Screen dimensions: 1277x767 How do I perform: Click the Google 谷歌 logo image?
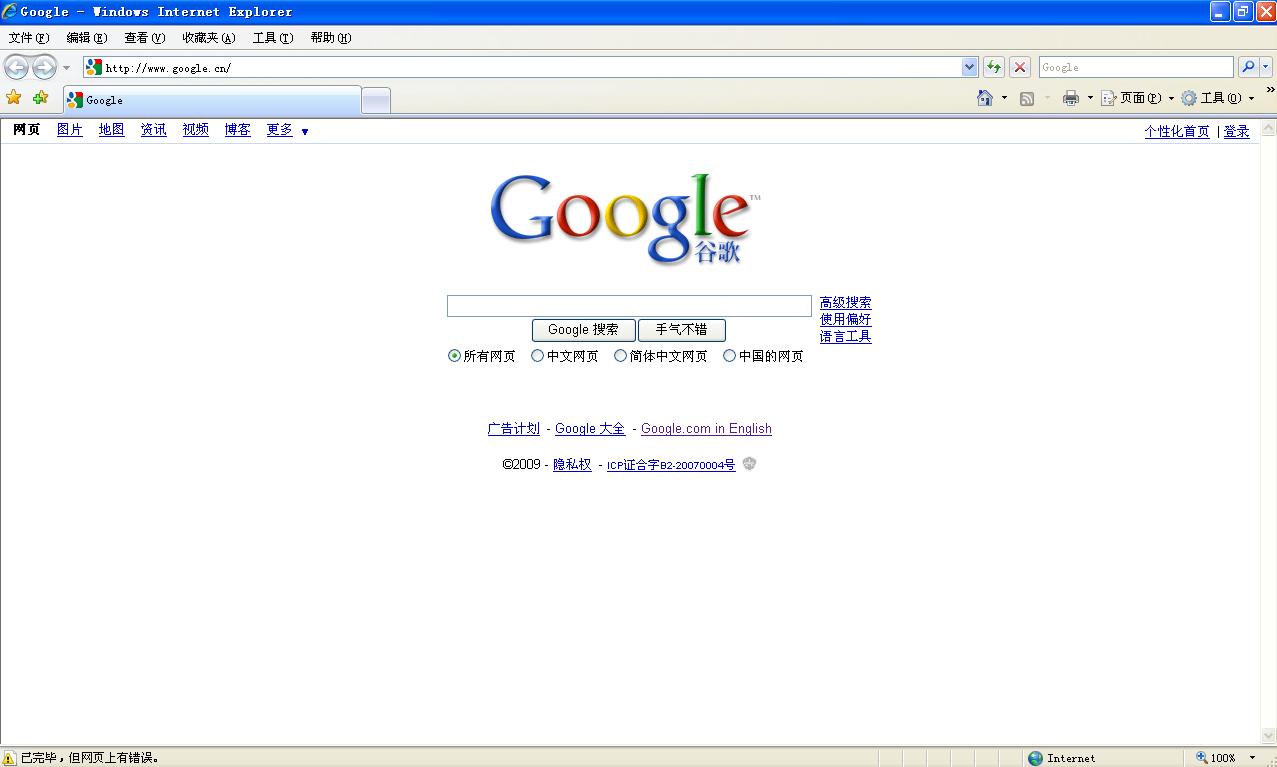626,219
